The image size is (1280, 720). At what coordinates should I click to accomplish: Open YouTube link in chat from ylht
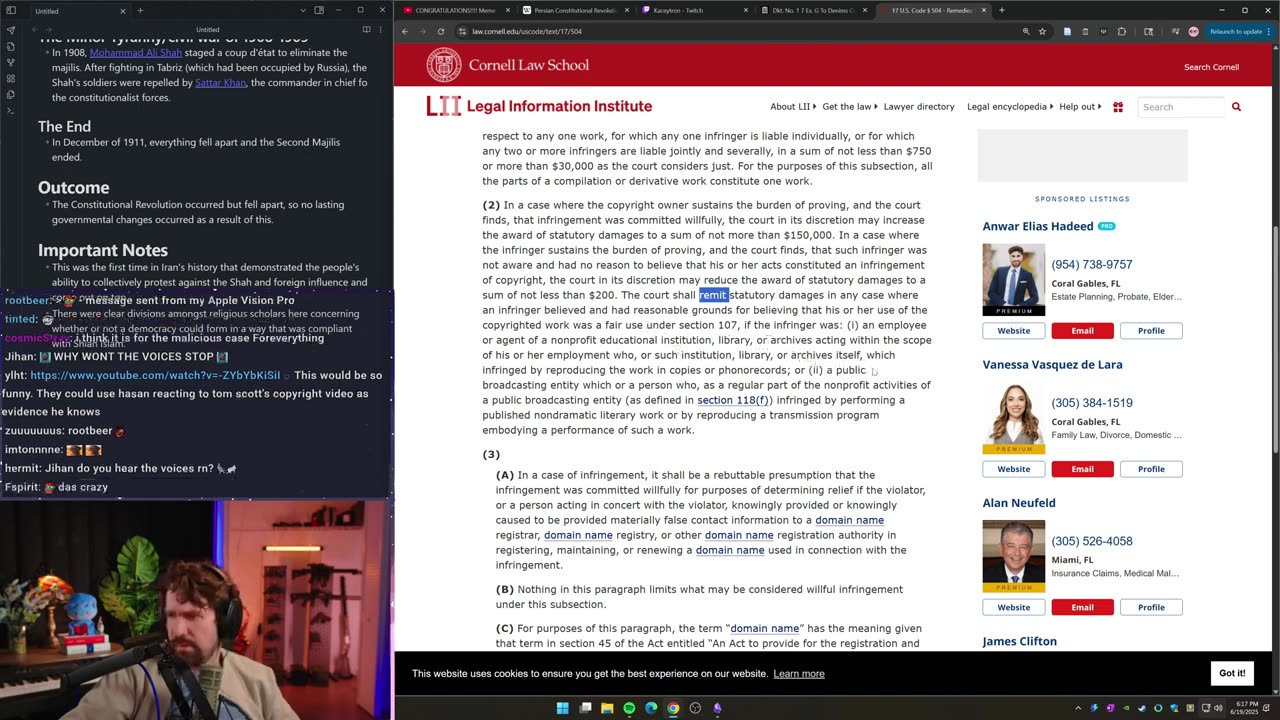point(155,375)
